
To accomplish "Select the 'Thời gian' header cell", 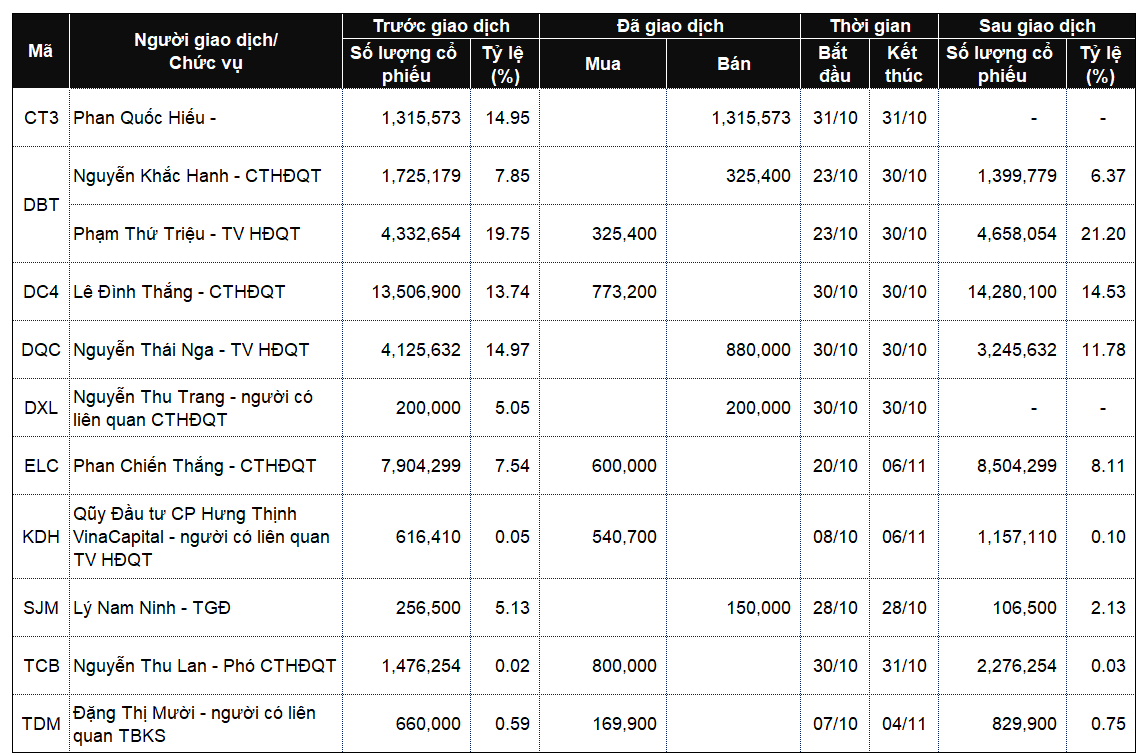I will click(x=869, y=26).
